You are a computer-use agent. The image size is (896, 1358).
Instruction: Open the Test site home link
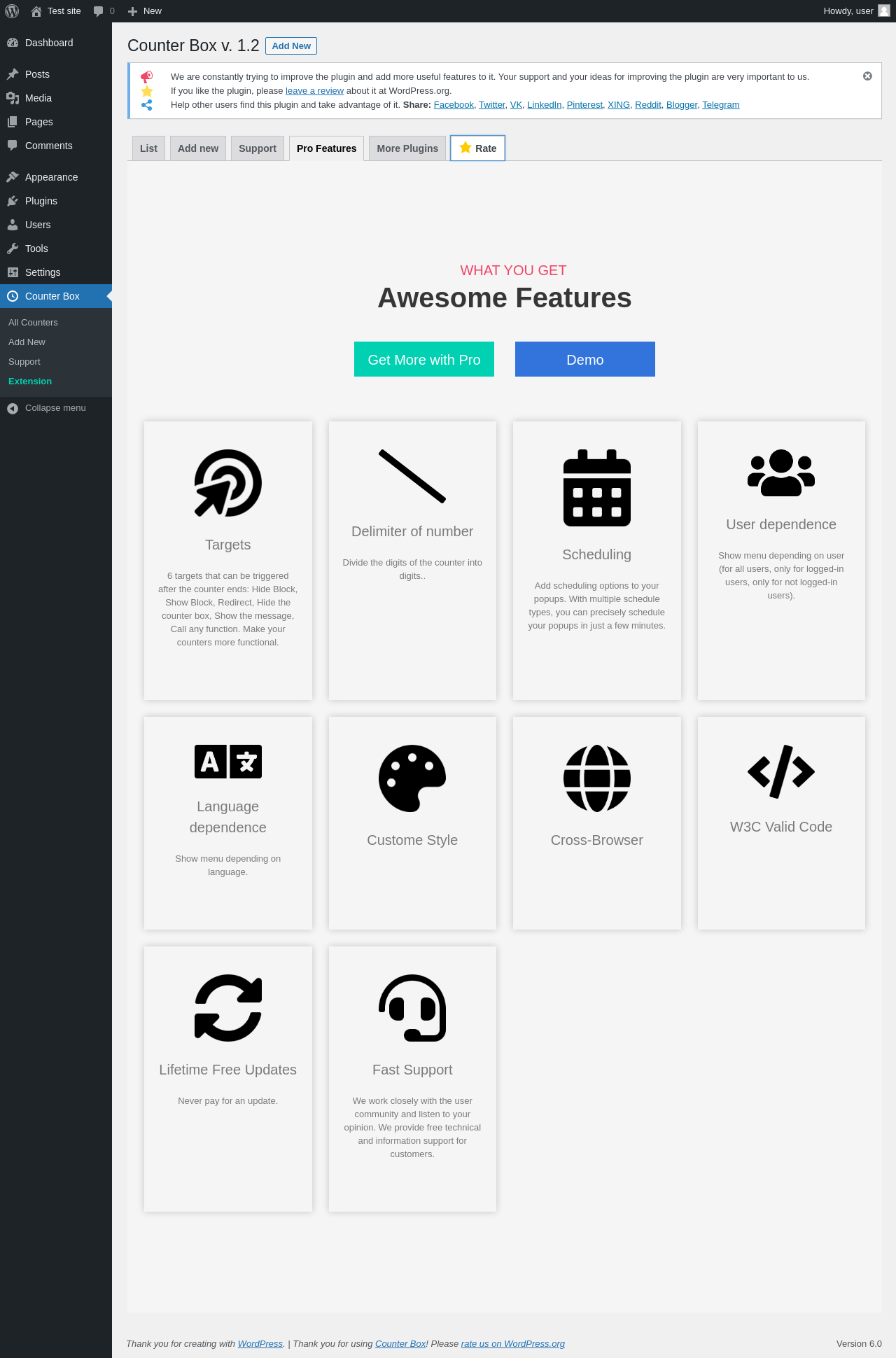click(56, 11)
